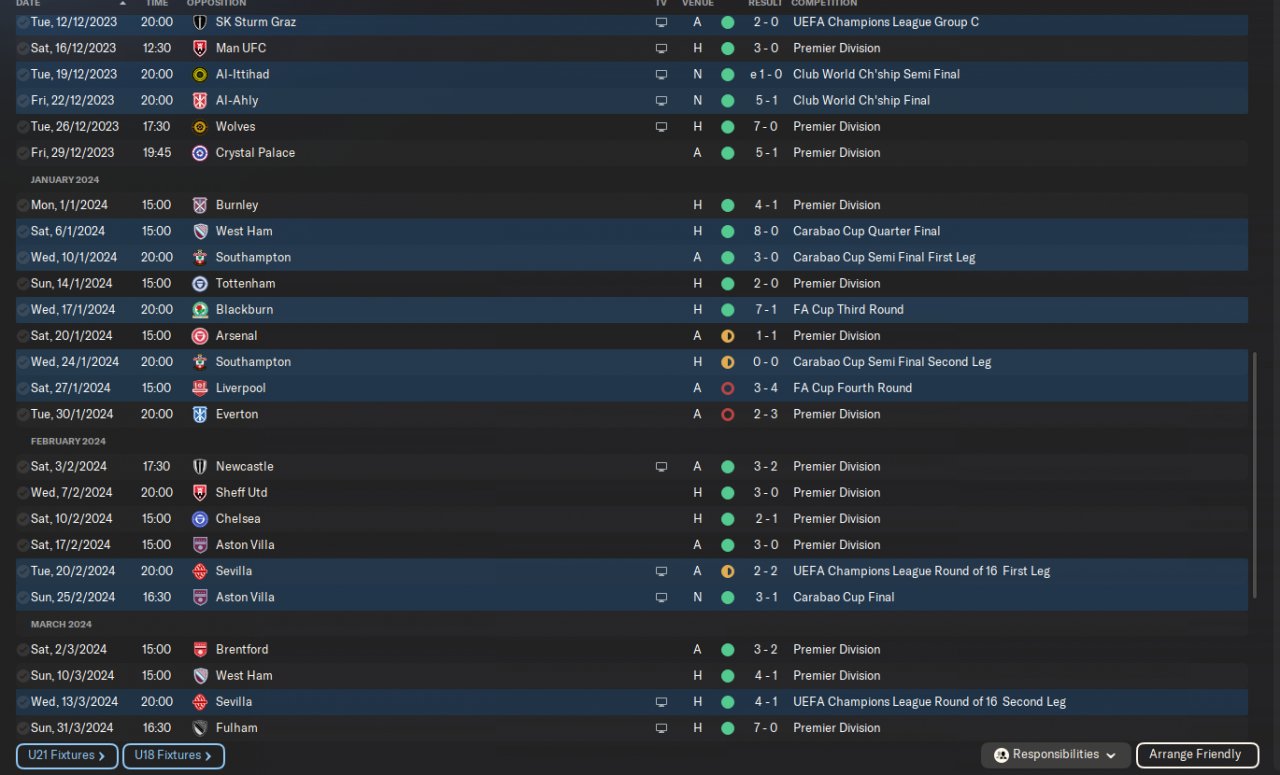The image size is (1280, 775).
Task: Toggle the check mark beside Sat, 6/1/2024
Action: point(23,231)
